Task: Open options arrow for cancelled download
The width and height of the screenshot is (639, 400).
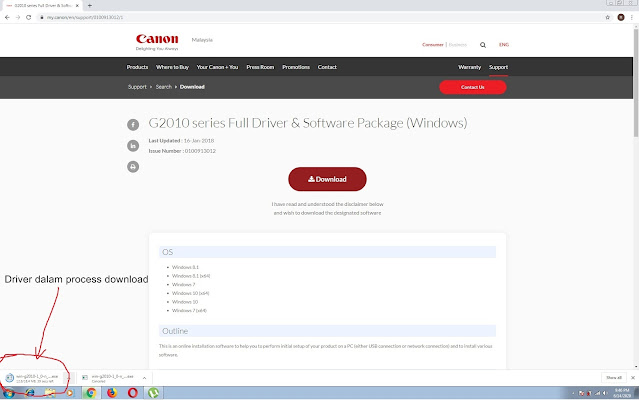Action: [144, 378]
